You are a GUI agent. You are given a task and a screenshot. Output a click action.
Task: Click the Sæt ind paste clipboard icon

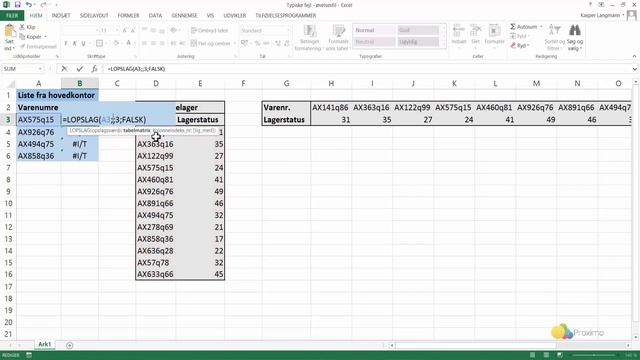pos(9,31)
